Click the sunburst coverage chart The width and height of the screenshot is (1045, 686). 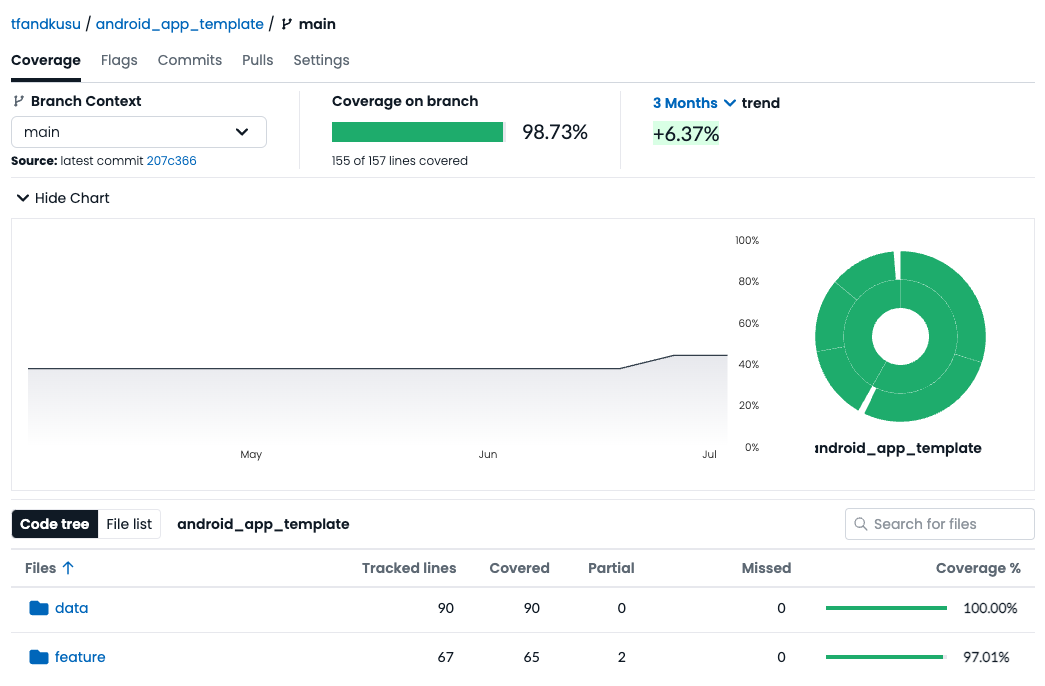pyautogui.click(x=900, y=337)
